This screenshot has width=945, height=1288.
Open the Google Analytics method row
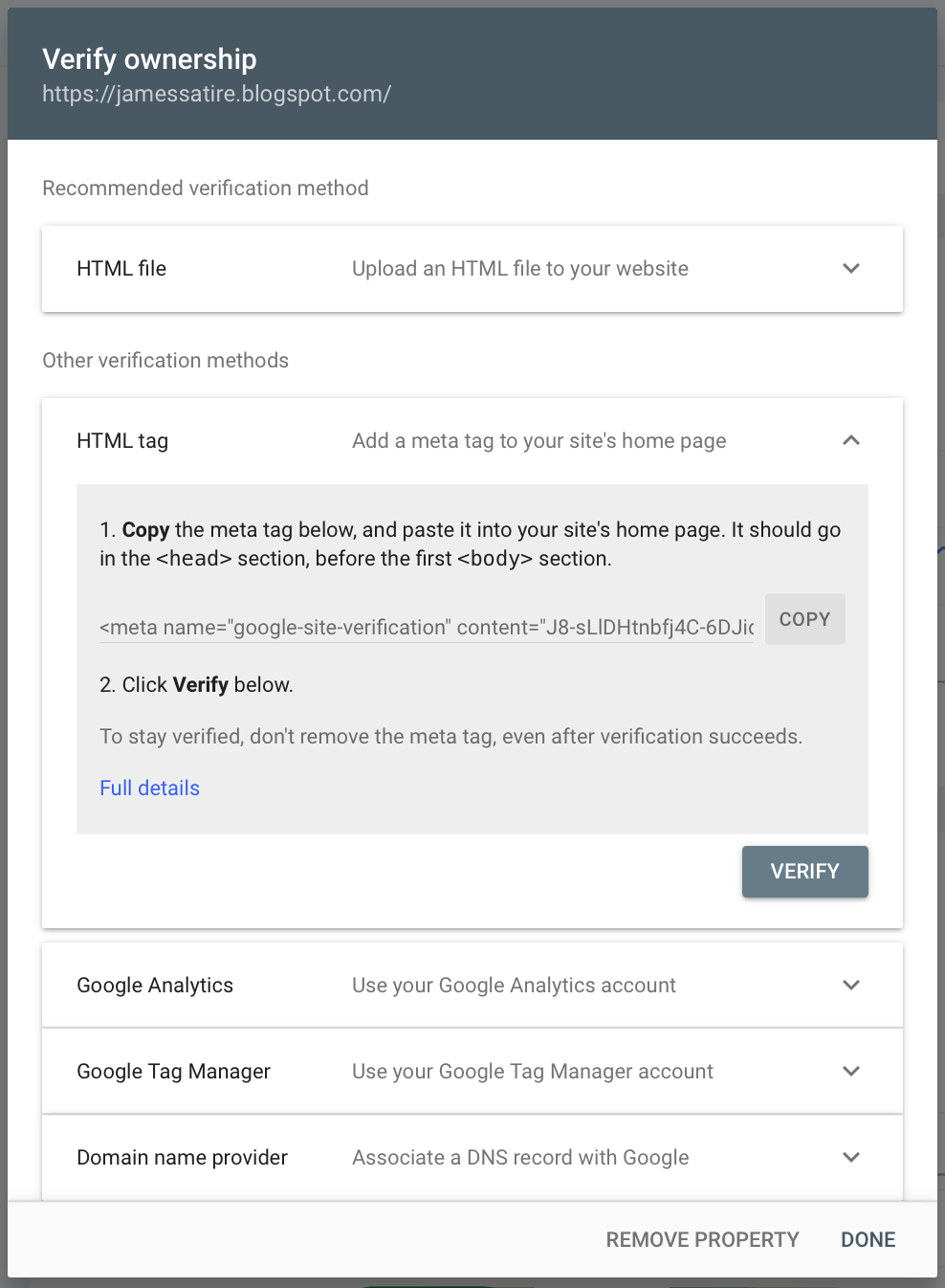155,986
